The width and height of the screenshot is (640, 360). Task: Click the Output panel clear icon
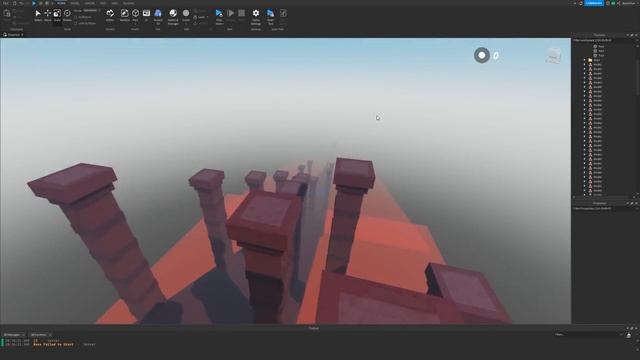(629, 335)
